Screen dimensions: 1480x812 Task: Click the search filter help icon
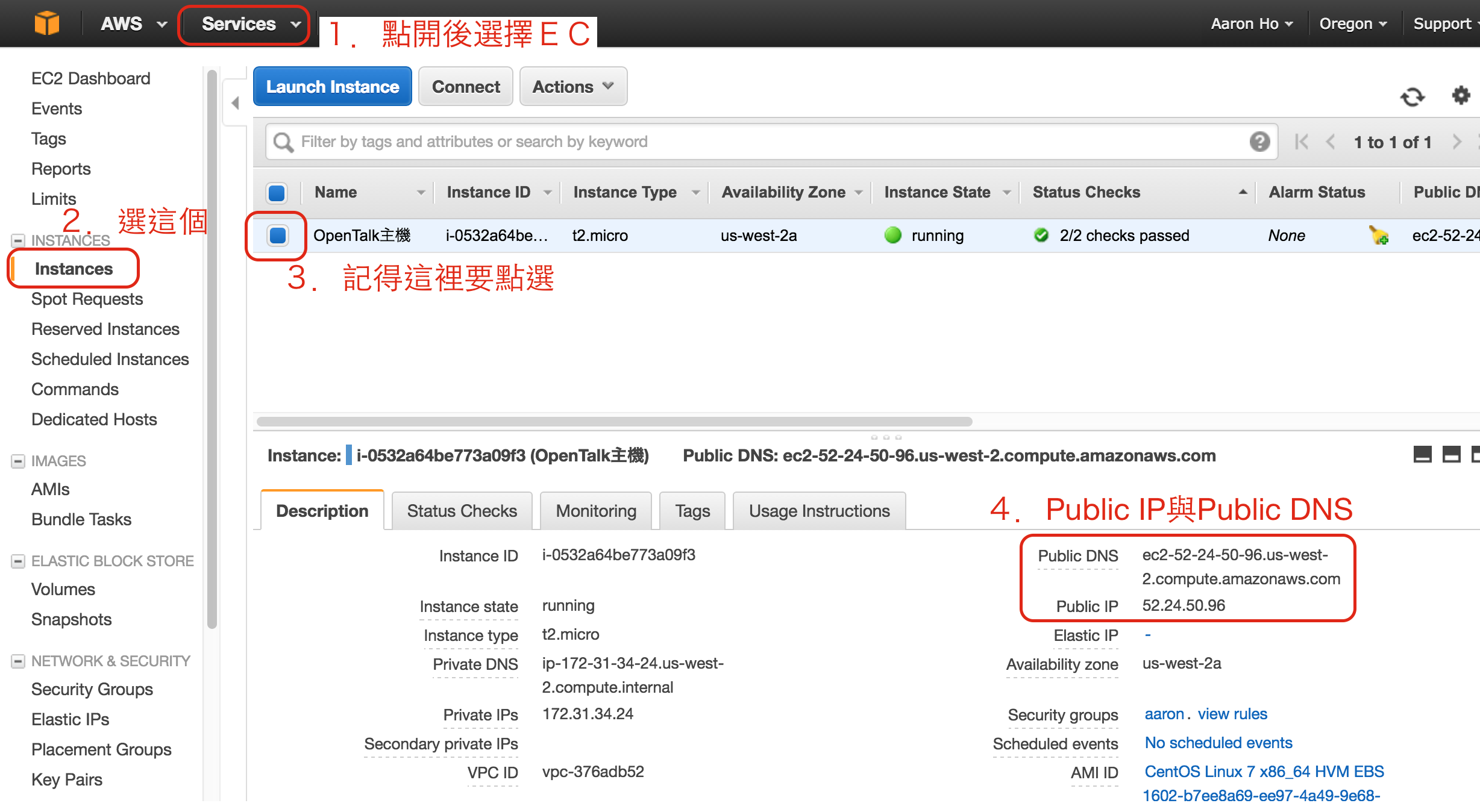click(1259, 142)
